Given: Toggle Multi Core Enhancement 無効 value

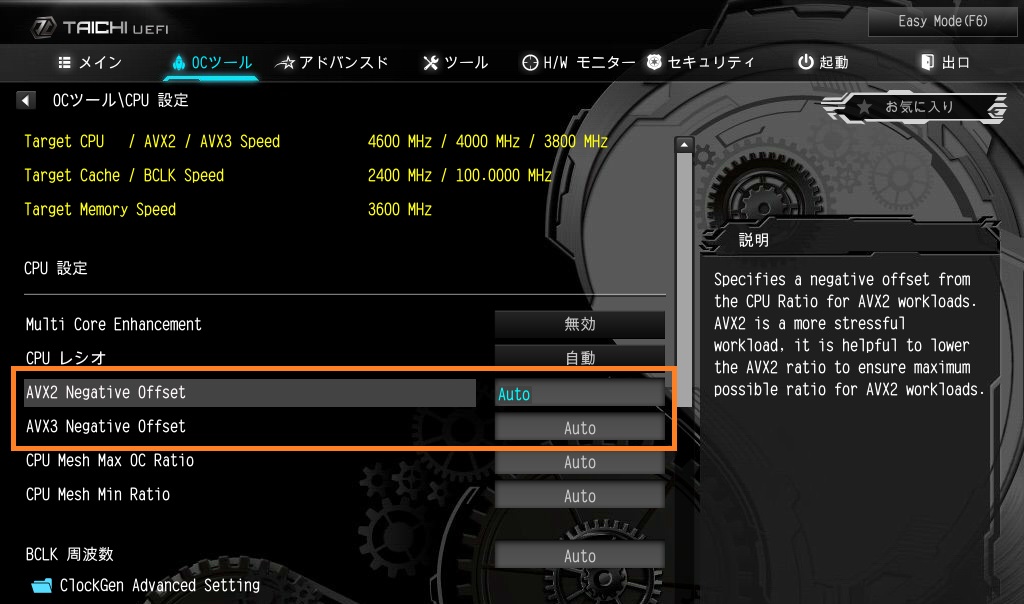Looking at the screenshot, I should 579,325.
